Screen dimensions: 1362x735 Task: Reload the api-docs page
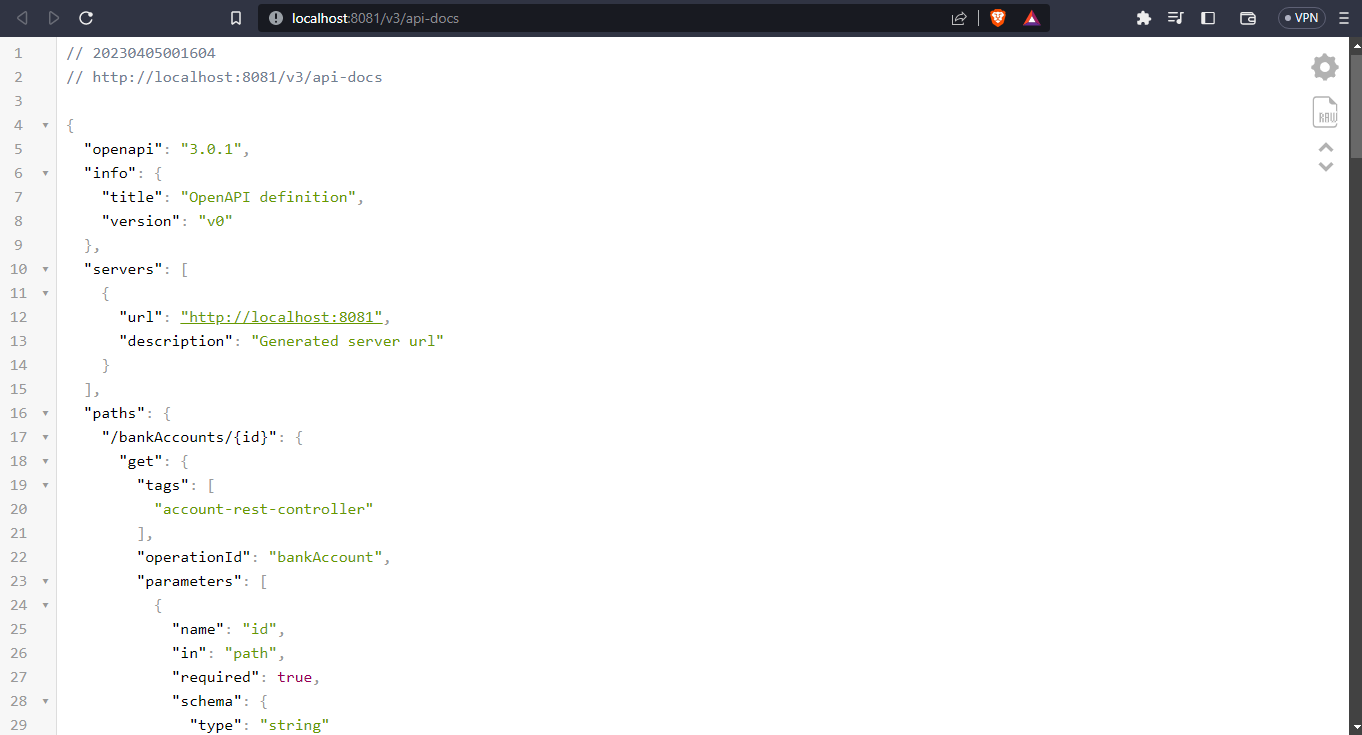tap(86, 17)
